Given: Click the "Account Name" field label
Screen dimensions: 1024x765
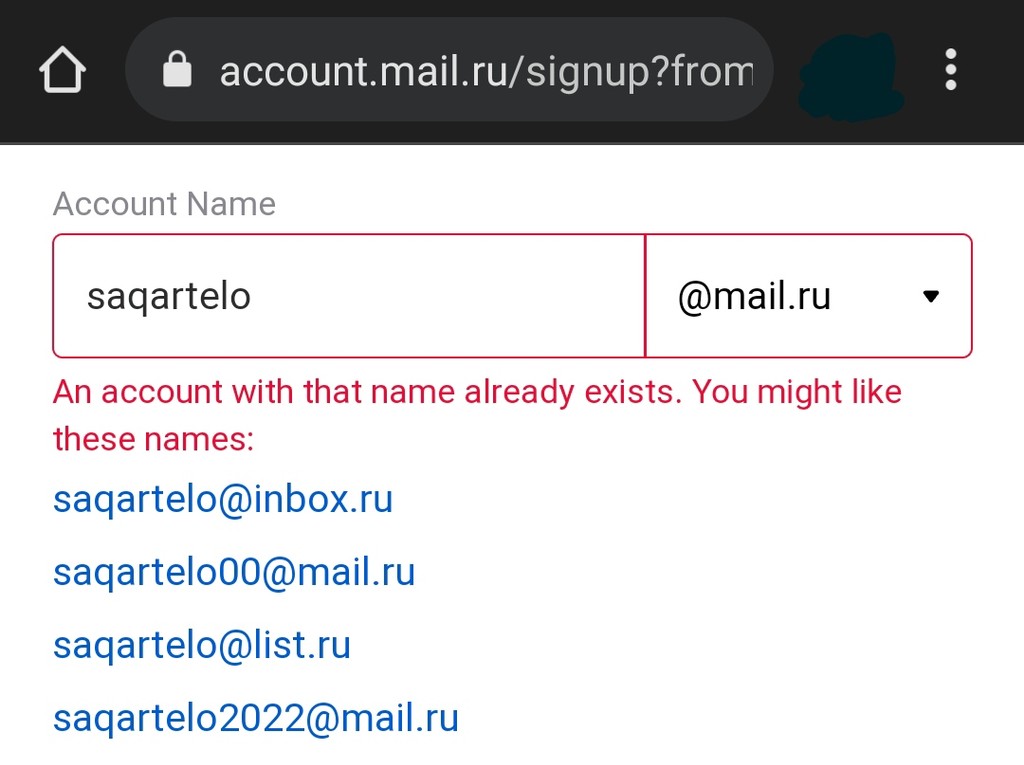Looking at the screenshot, I should 164,204.
